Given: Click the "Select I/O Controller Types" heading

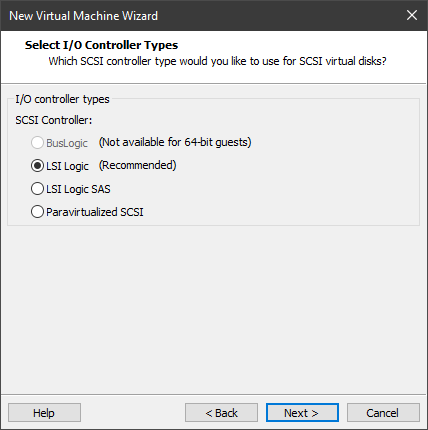Looking at the screenshot, I should (101, 45).
